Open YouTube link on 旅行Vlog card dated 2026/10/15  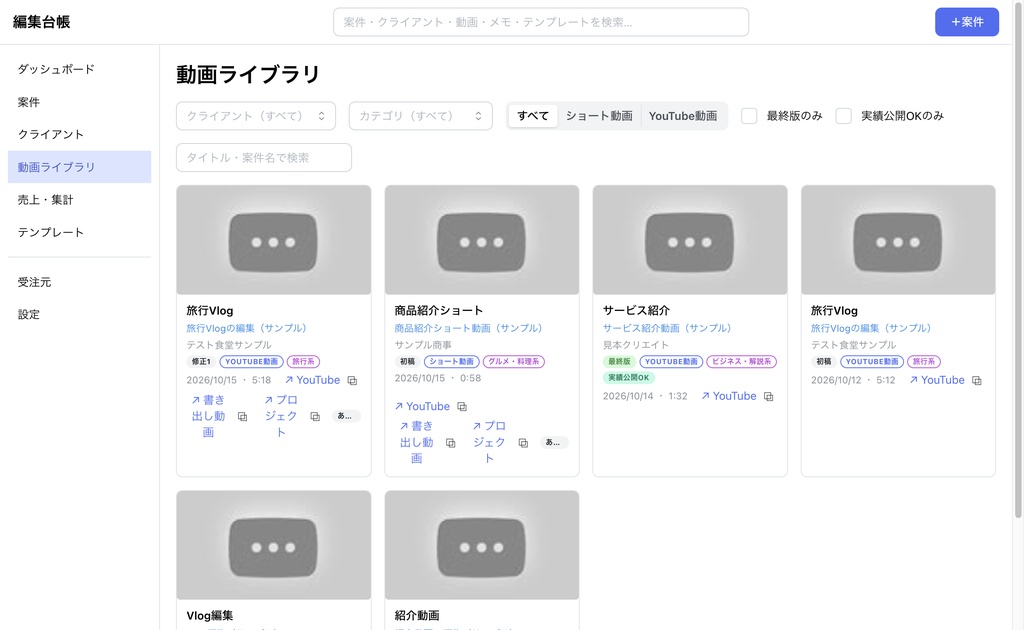[312, 380]
